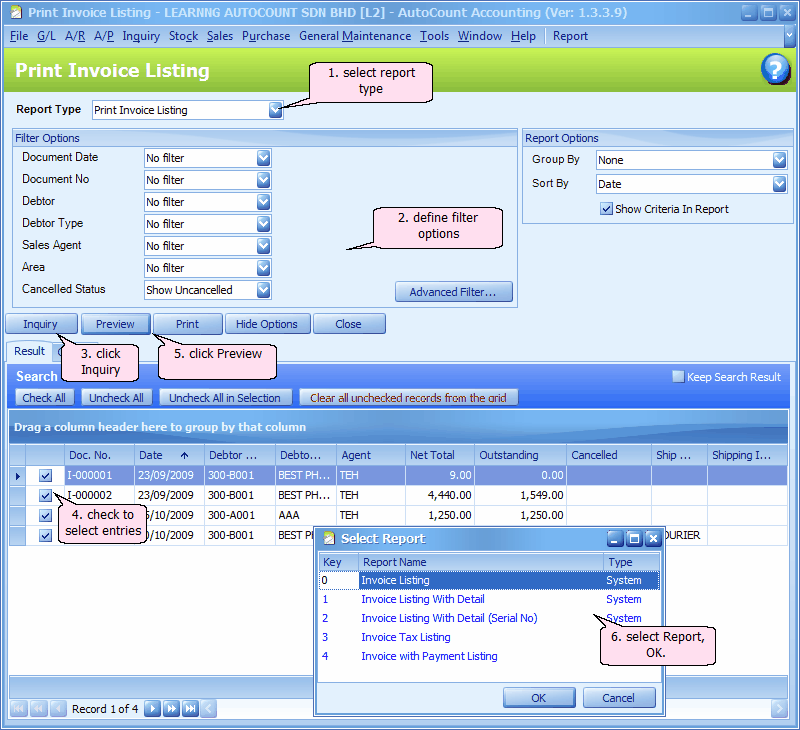Image resolution: width=800 pixels, height=730 pixels.
Task: Uncheck the row checkbox for I-000001
Action: (x=45, y=476)
